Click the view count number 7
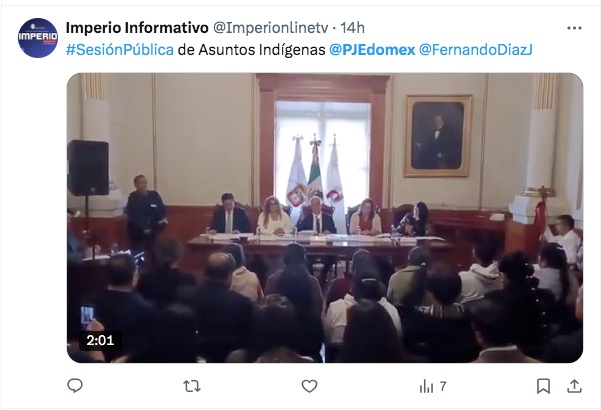The height and width of the screenshot is (410, 601). click(443, 386)
